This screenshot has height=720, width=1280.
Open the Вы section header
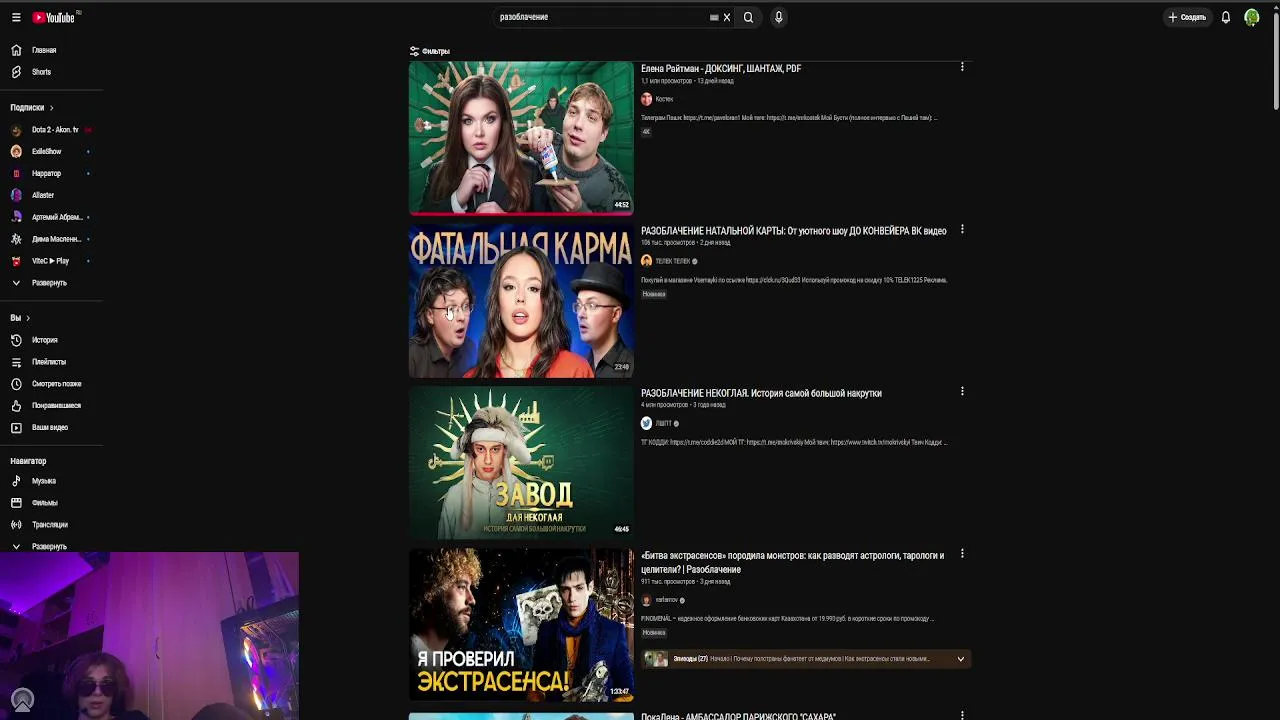tap(20, 318)
